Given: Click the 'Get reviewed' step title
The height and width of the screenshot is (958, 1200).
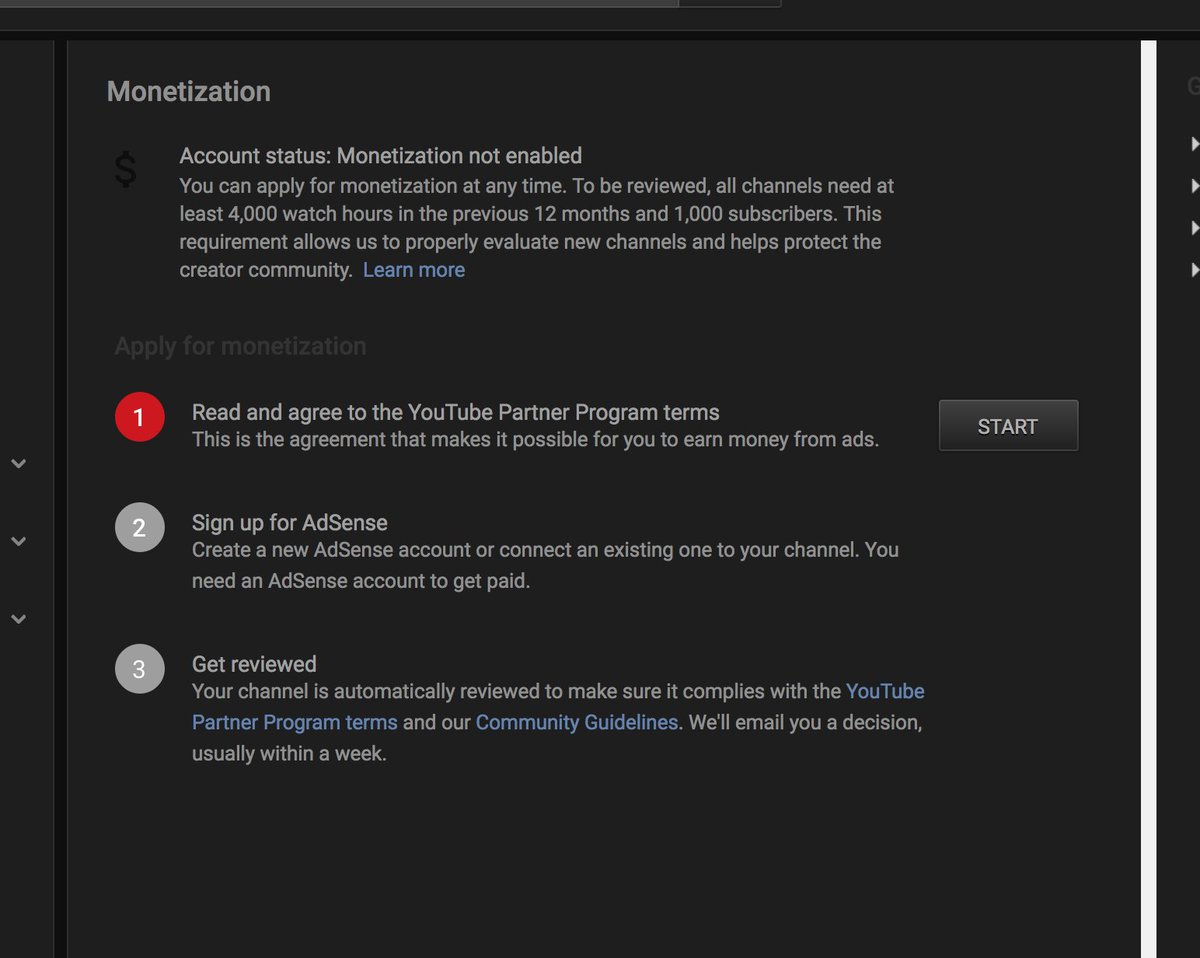Looking at the screenshot, I should click(x=254, y=664).
